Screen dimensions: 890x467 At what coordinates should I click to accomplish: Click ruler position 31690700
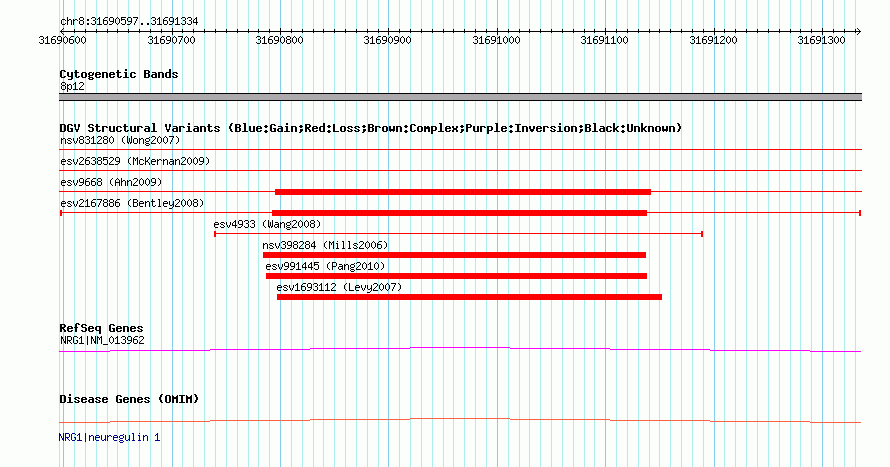[x=171, y=40]
